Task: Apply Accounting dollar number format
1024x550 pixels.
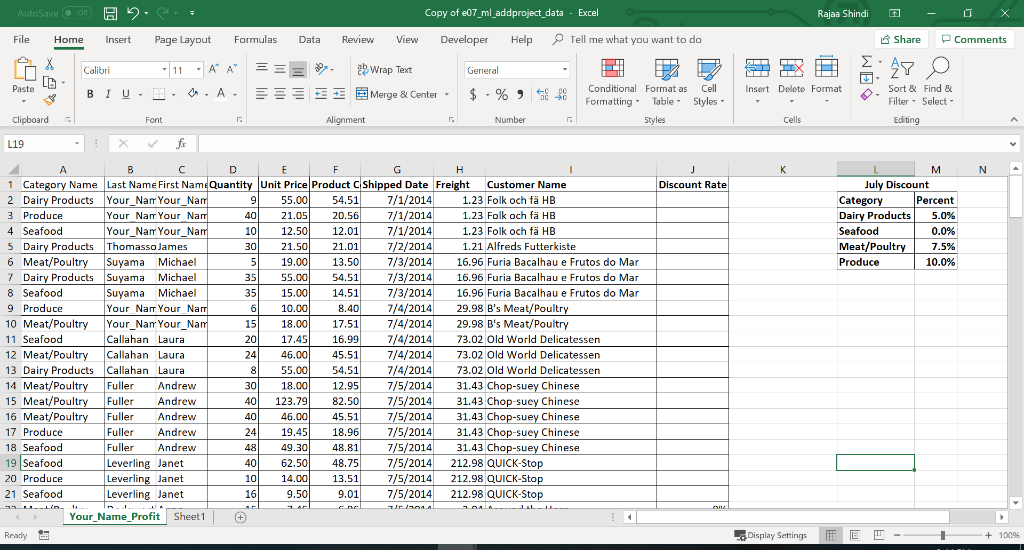Action: [x=472, y=94]
